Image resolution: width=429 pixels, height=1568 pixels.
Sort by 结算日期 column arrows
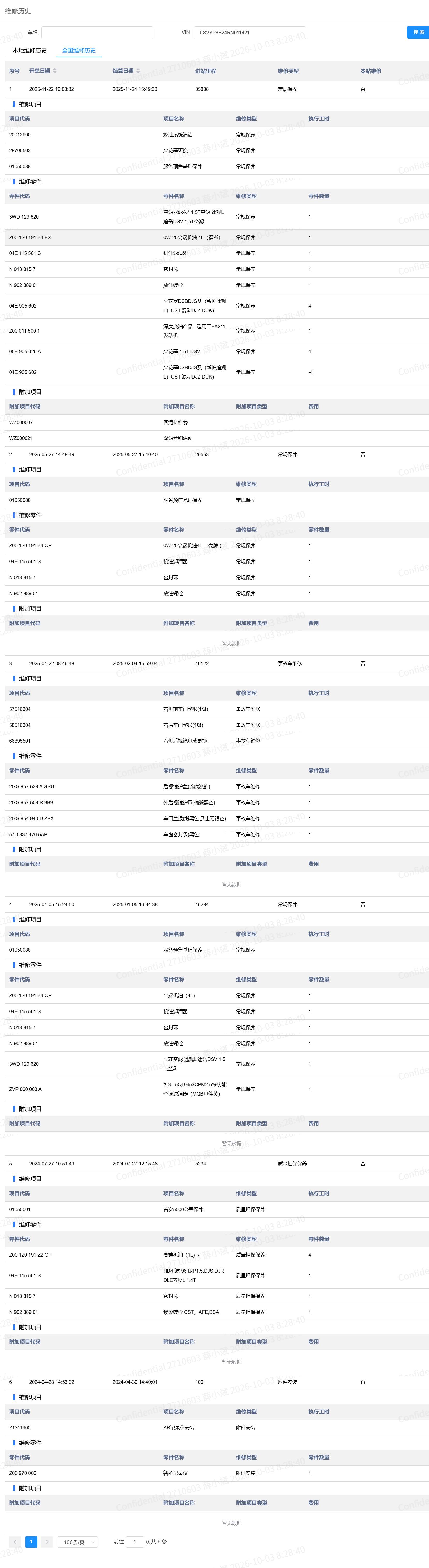138,71
